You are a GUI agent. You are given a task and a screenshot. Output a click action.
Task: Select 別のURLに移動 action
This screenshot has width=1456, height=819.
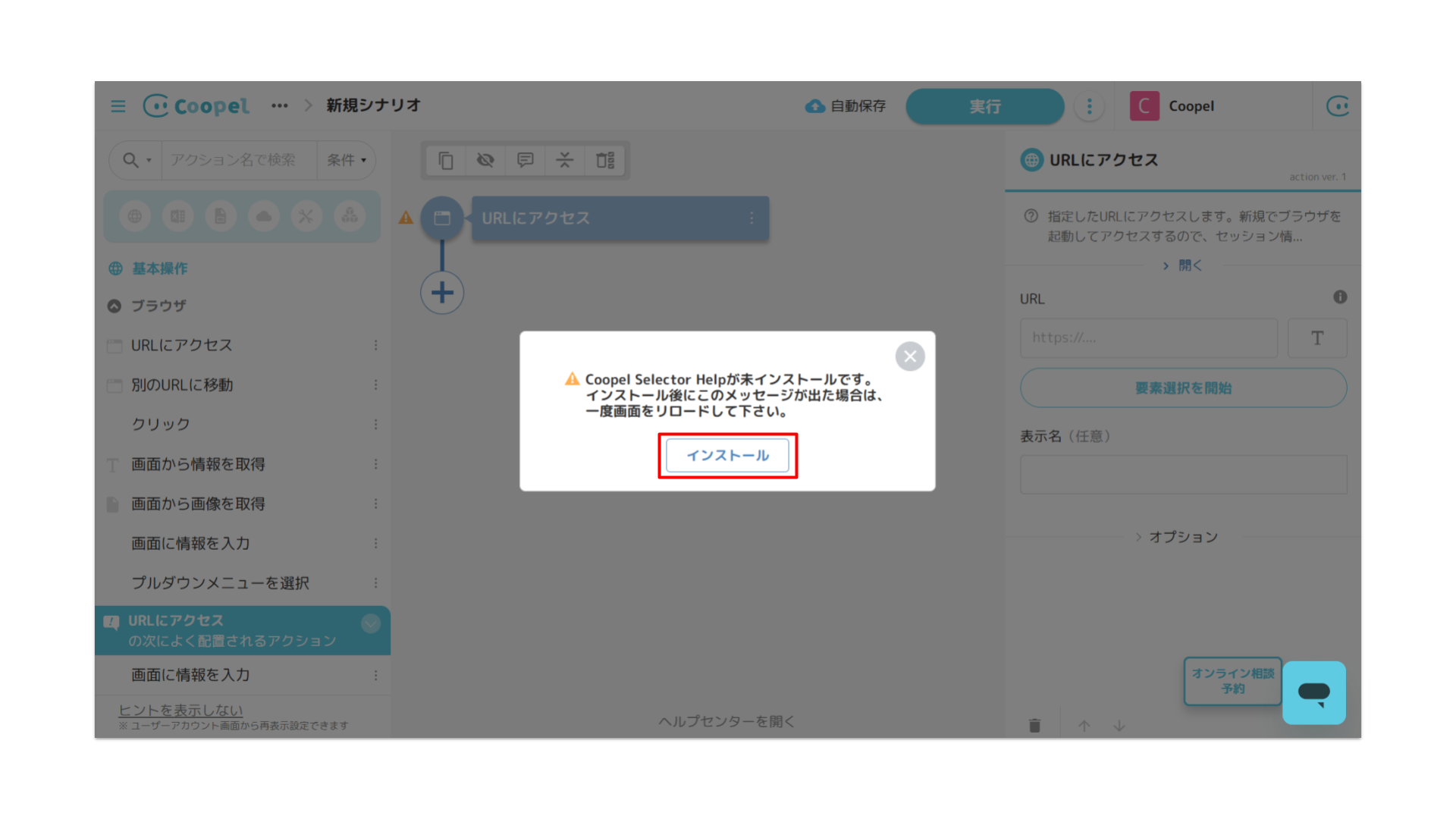coord(181,384)
